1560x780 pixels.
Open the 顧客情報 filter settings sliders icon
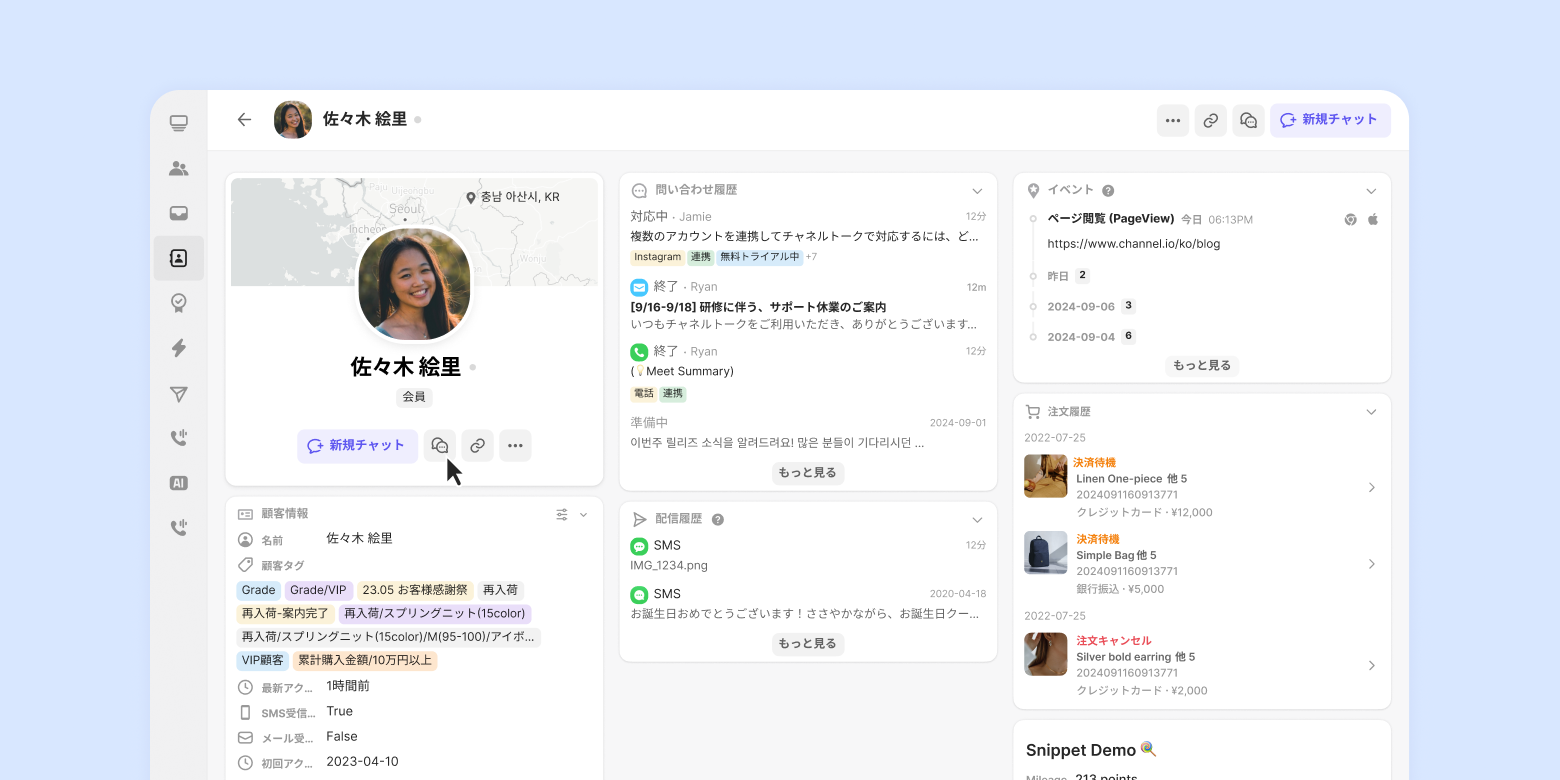coord(562,514)
